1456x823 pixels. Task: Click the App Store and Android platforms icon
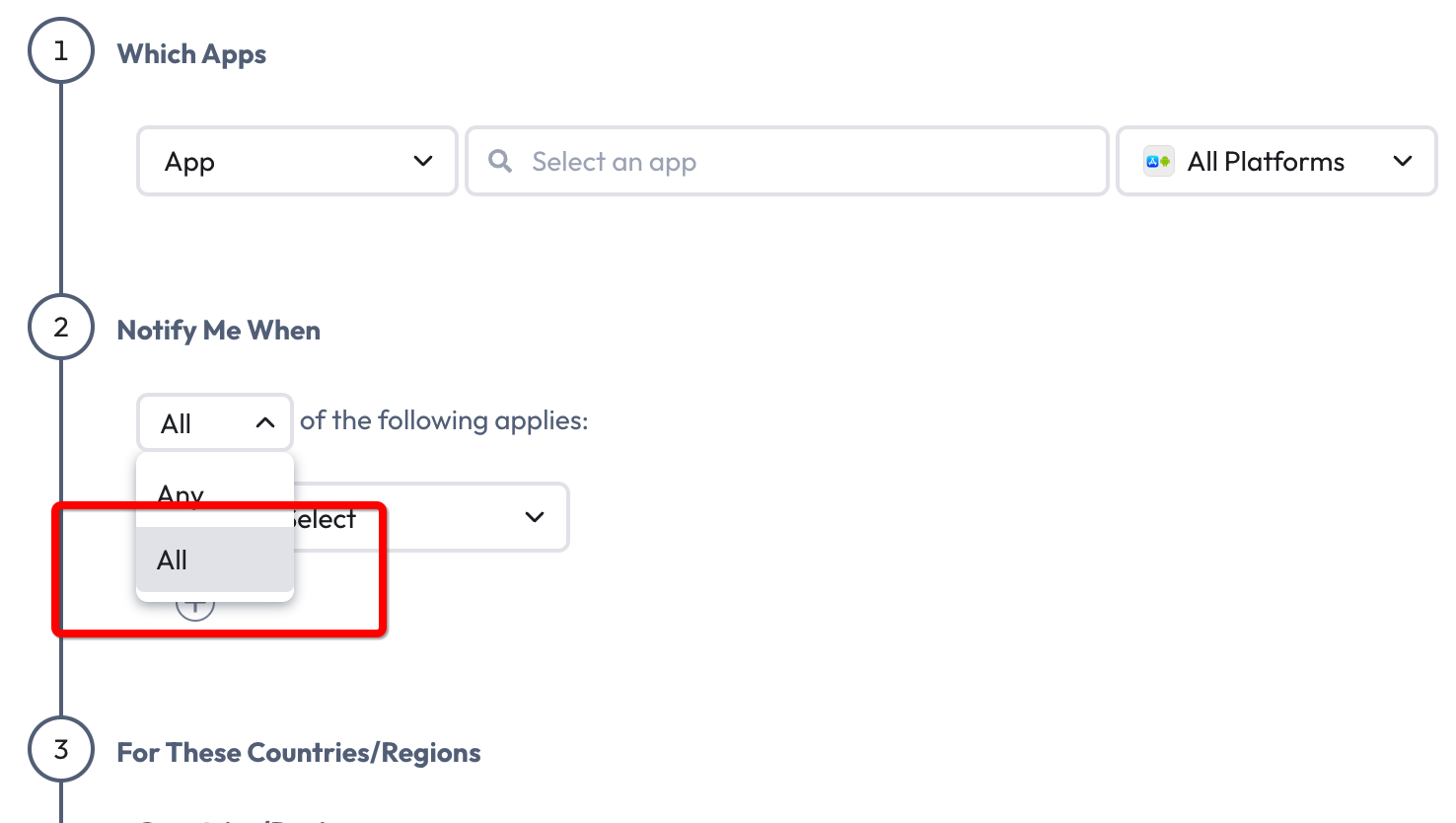(1158, 161)
